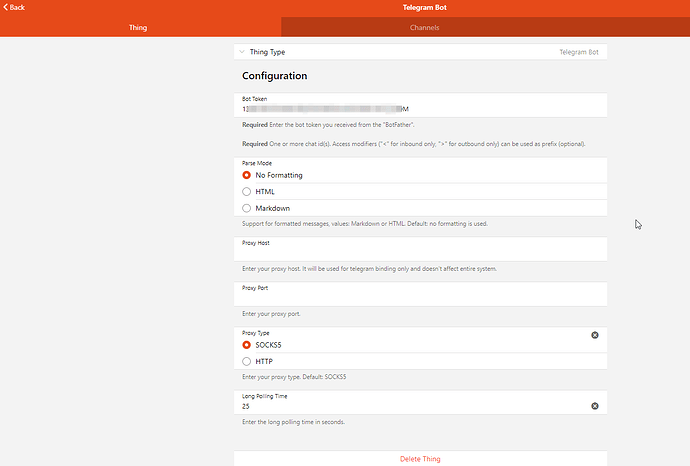The width and height of the screenshot is (690, 466).
Task: Click the BotFather bot token hint text
Action: coord(328,125)
